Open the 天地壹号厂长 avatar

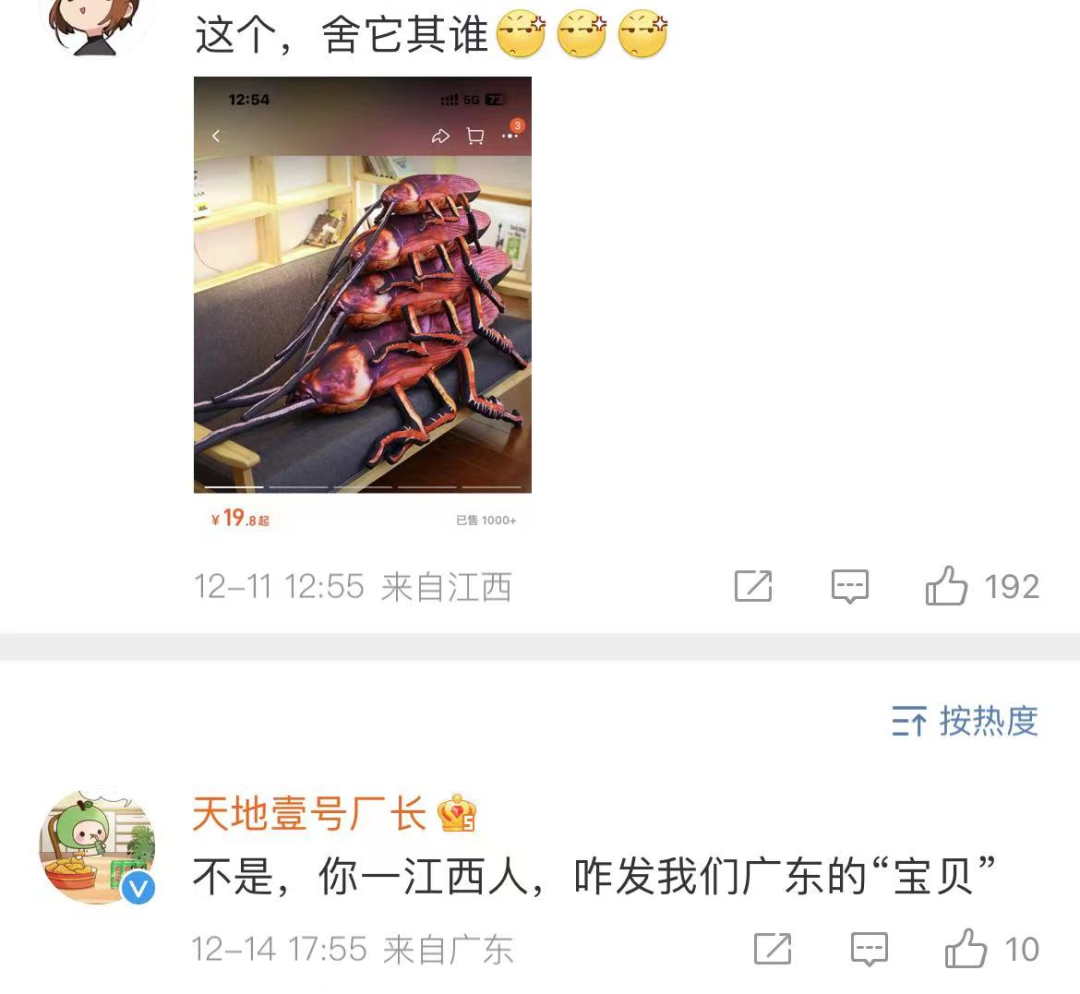coord(97,848)
